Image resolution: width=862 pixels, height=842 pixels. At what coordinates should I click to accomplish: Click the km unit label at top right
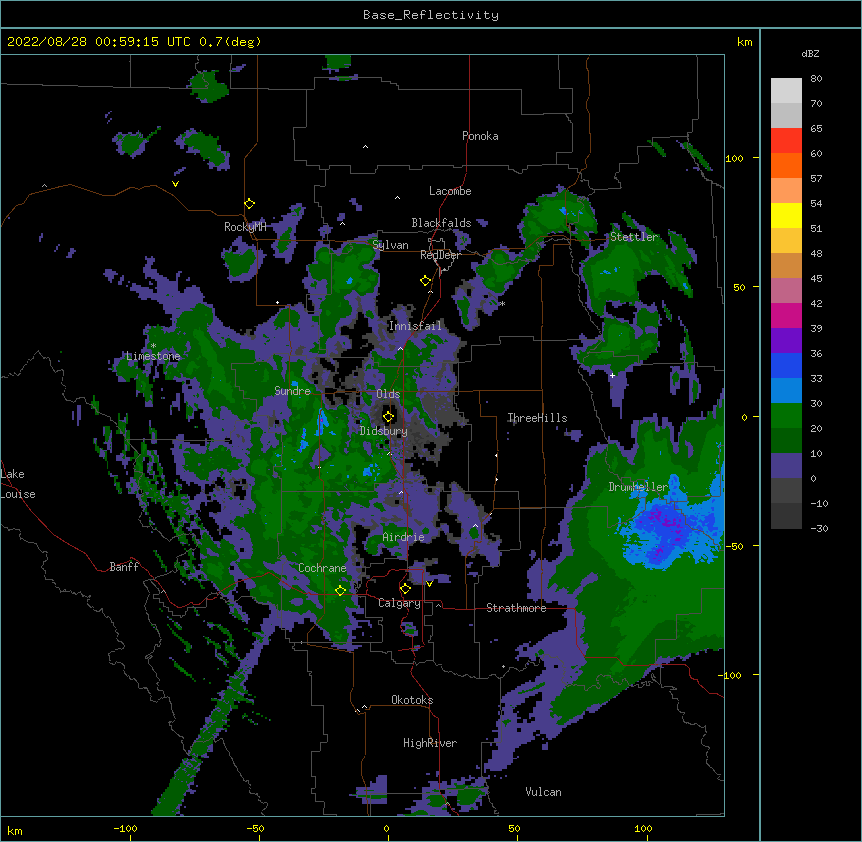click(745, 42)
